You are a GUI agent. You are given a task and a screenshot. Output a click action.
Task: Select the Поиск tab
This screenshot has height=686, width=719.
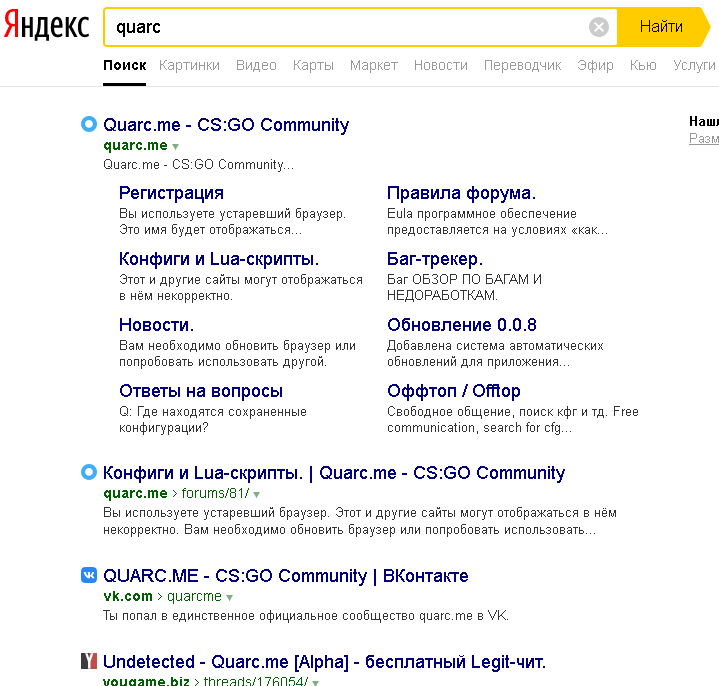[x=125, y=66]
